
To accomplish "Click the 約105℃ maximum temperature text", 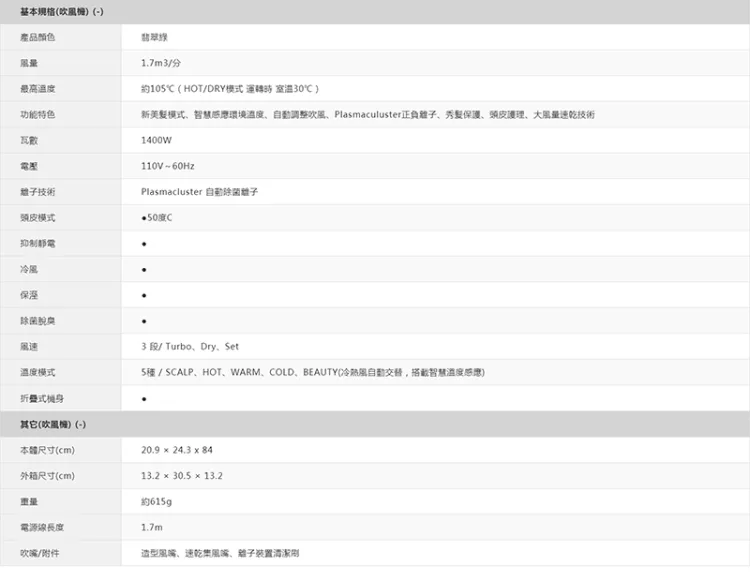I will pos(230,89).
